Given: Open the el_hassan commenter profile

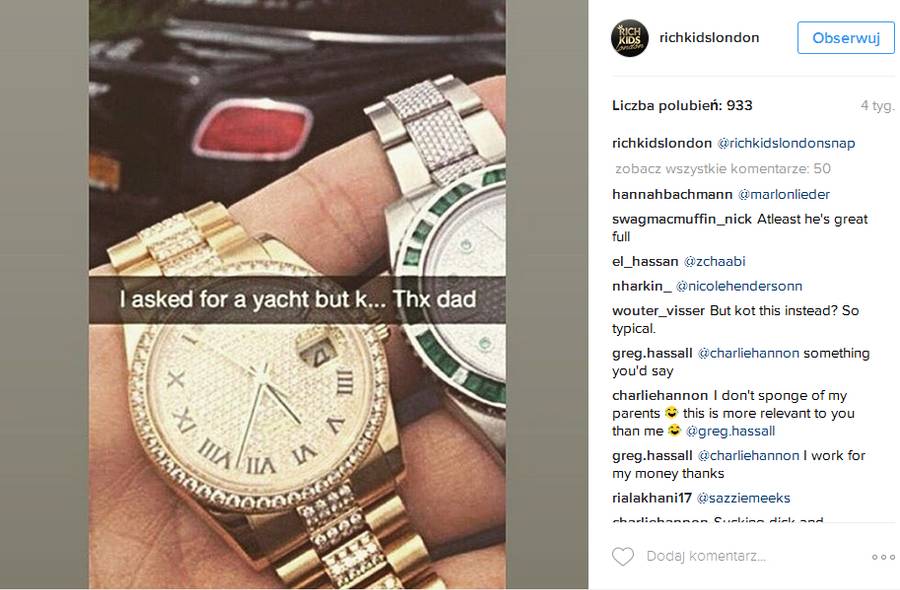Looking at the screenshot, I should tap(645, 262).
